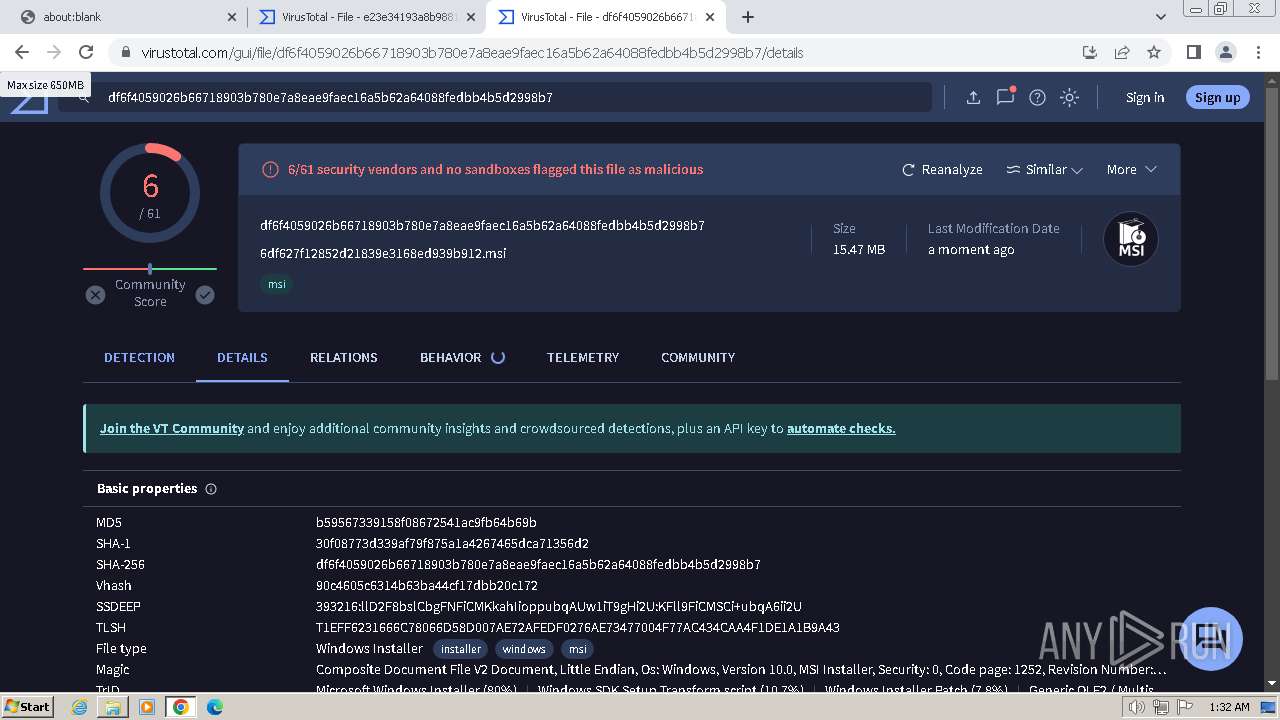Share this page icon in address bar
This screenshot has height=720, width=1280.
1122,52
